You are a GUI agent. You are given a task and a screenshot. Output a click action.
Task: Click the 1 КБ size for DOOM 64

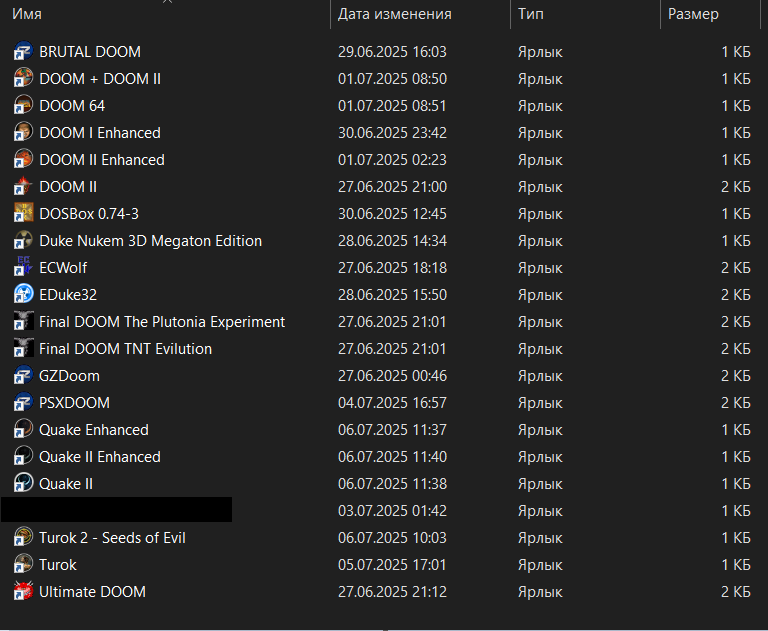[736, 106]
